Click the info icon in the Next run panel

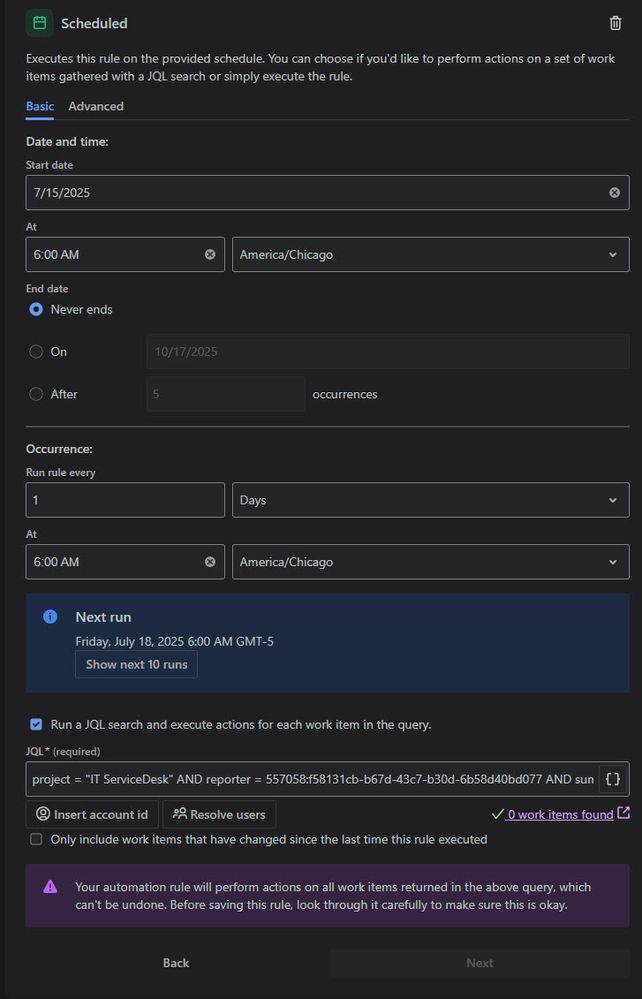point(49,616)
